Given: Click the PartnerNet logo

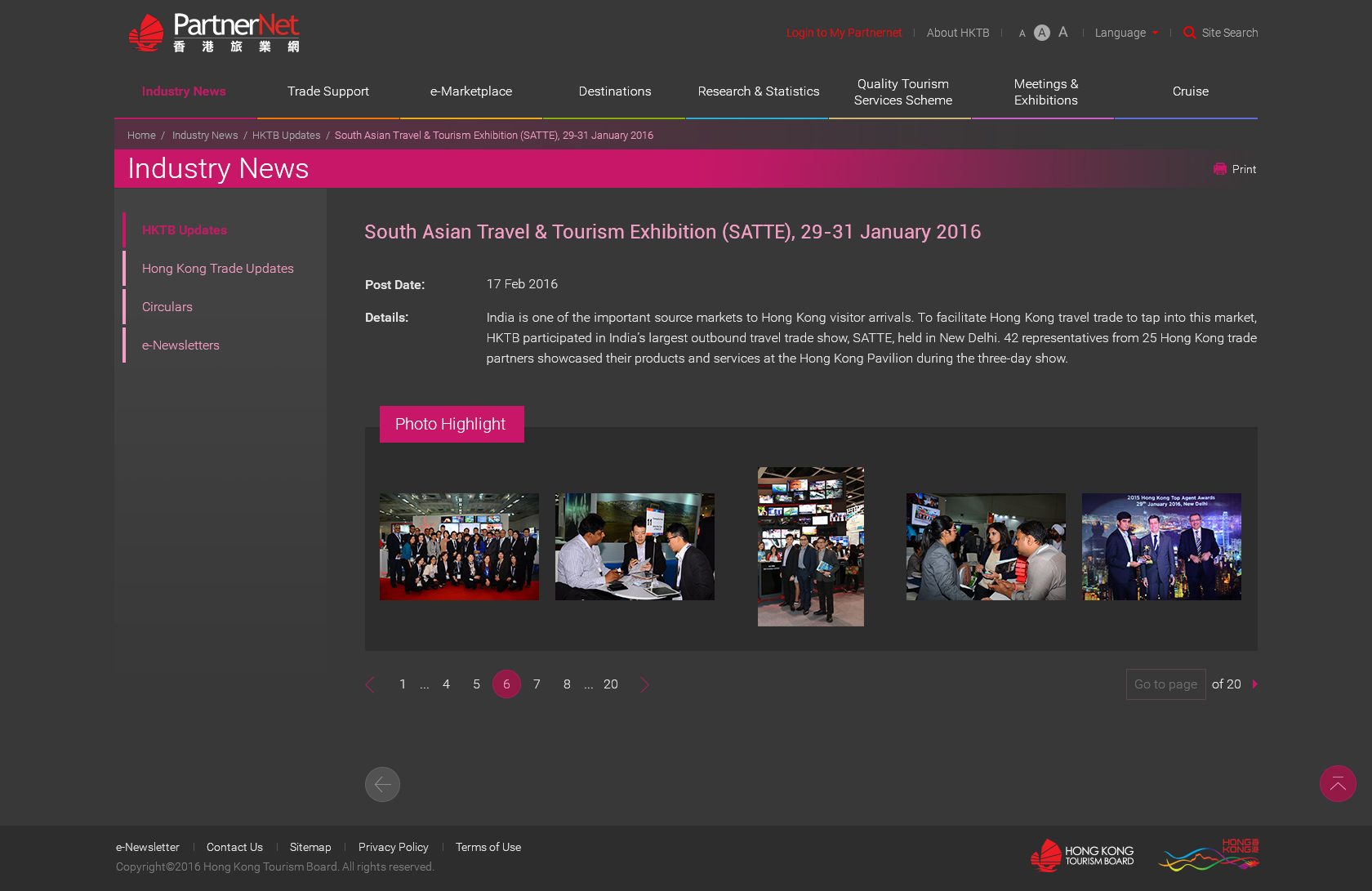Looking at the screenshot, I should point(214,33).
